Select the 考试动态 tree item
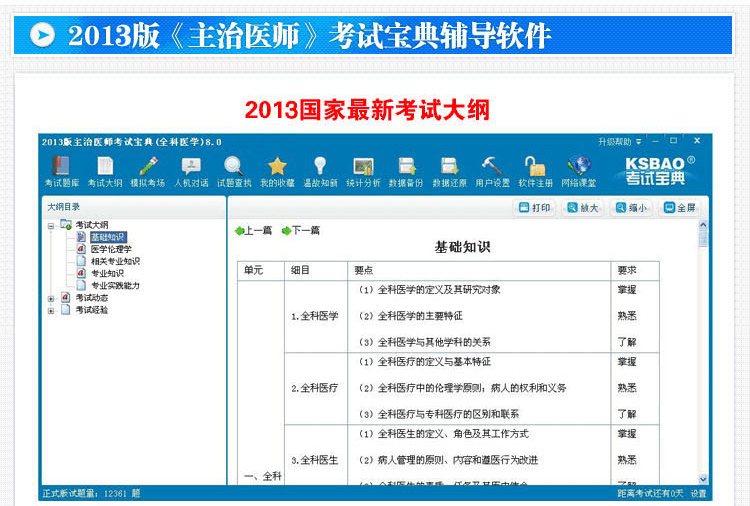Image resolution: width=750 pixels, height=506 pixels. pyautogui.click(x=91, y=297)
